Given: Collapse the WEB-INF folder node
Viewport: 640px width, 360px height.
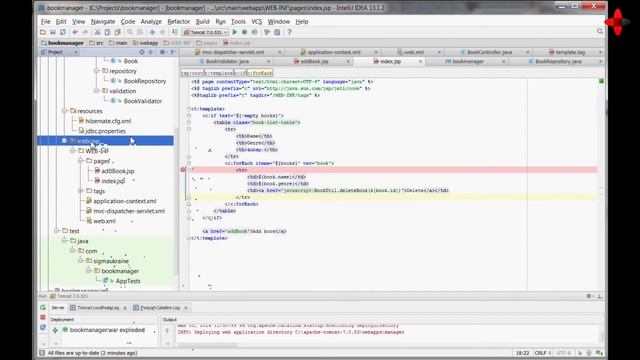Looking at the screenshot, I should tap(72, 151).
